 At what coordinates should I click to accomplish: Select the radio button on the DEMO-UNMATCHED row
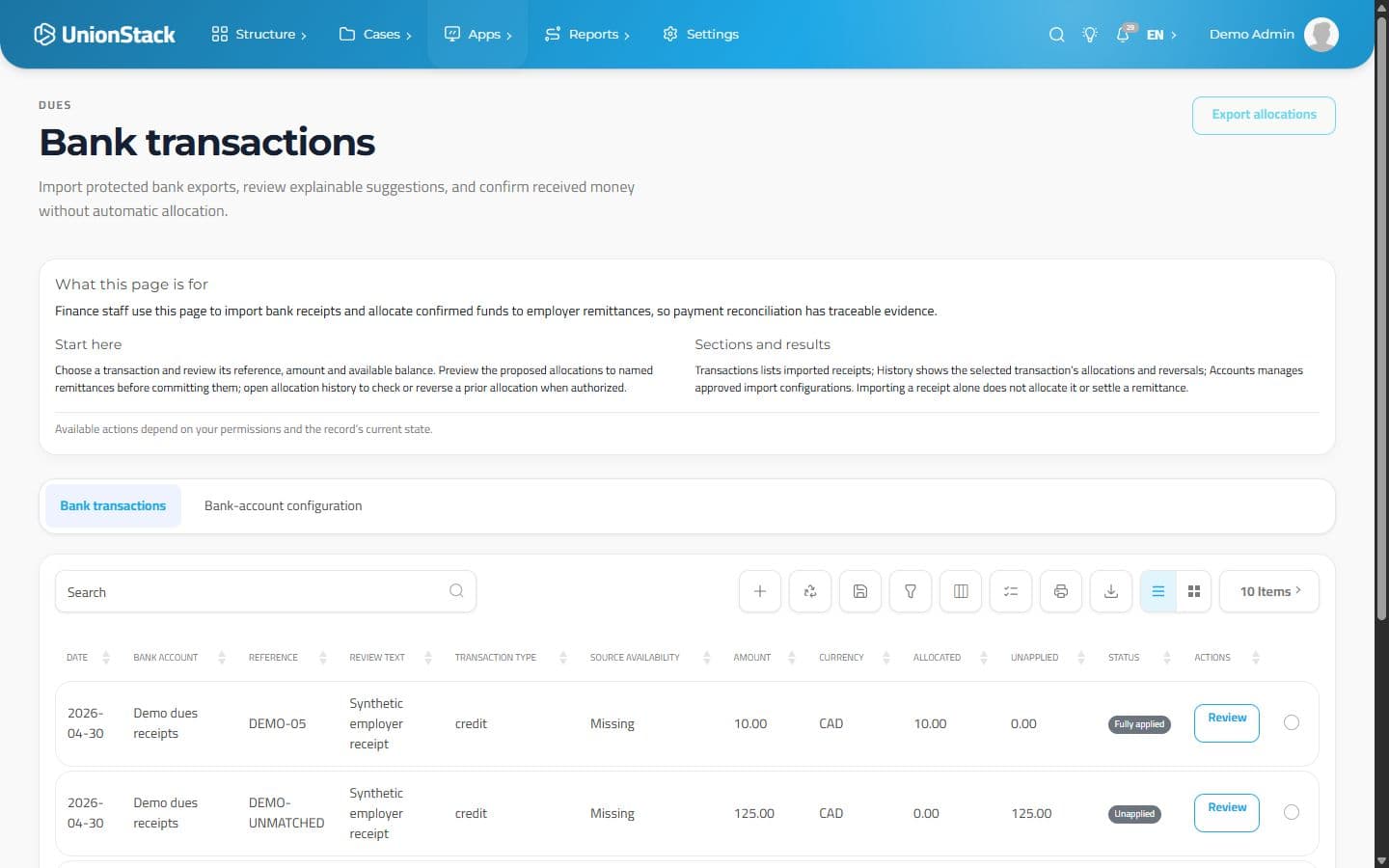[x=1292, y=812]
